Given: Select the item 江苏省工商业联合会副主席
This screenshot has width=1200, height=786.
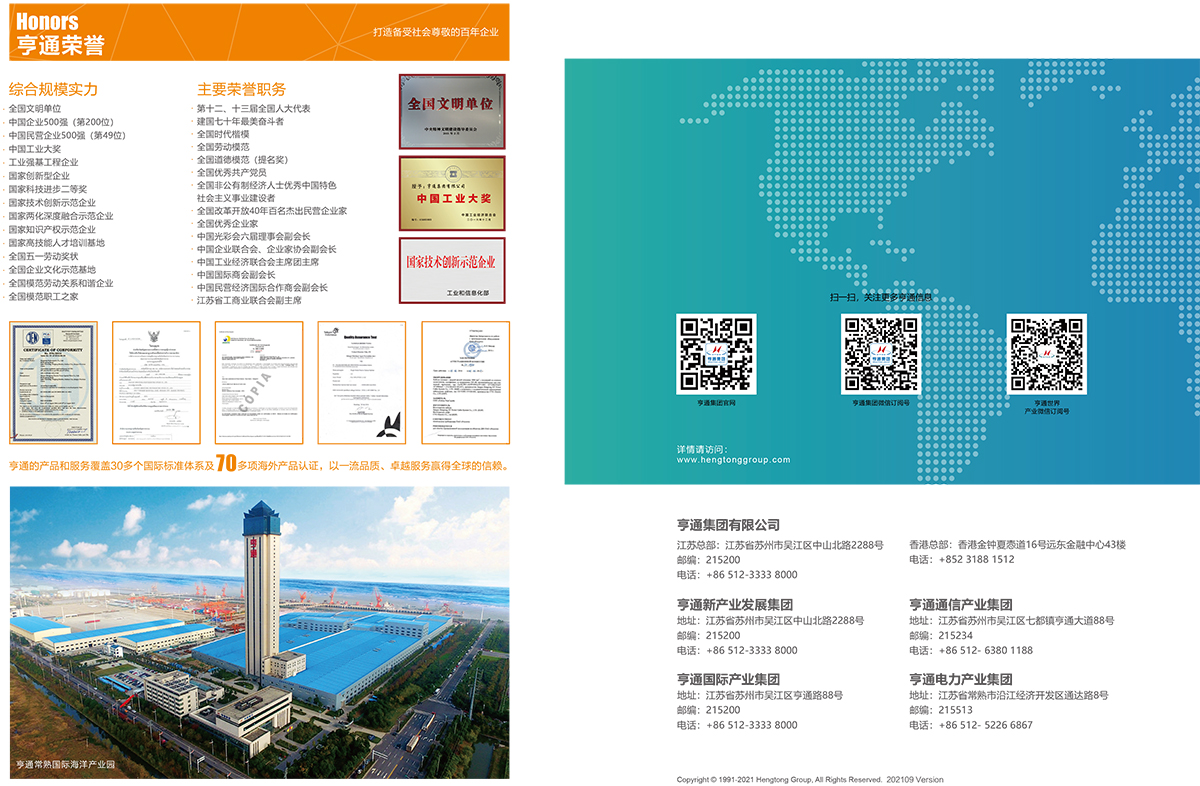Looking at the screenshot, I should pyautogui.click(x=249, y=301).
